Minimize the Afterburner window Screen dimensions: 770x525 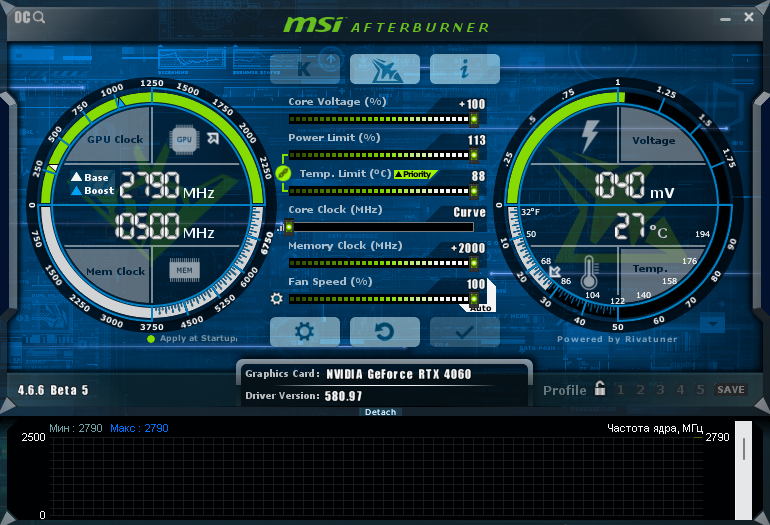725,19
